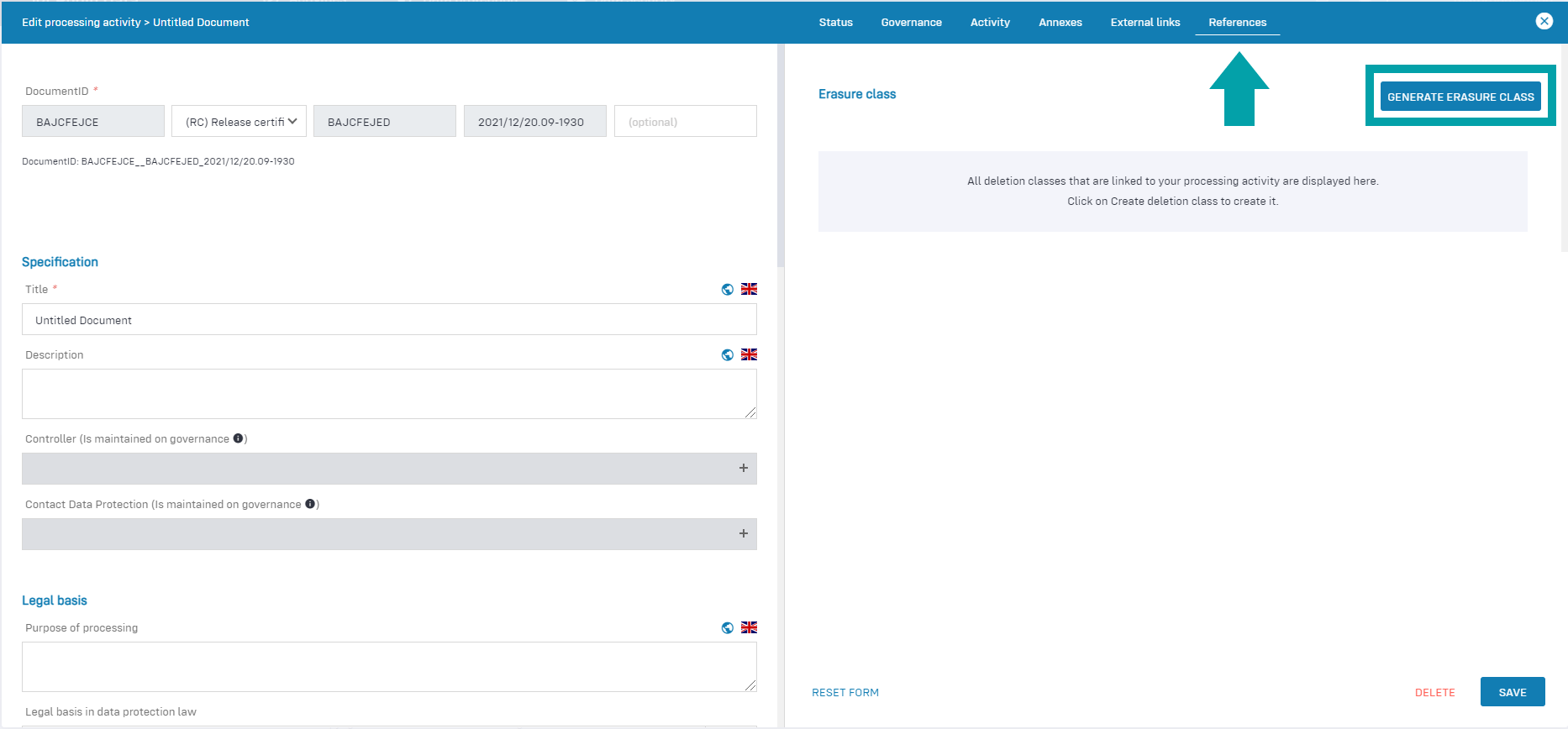Viewport: 1568px width, 729px height.
Task: Save the processing activity
Action: pyautogui.click(x=1512, y=692)
